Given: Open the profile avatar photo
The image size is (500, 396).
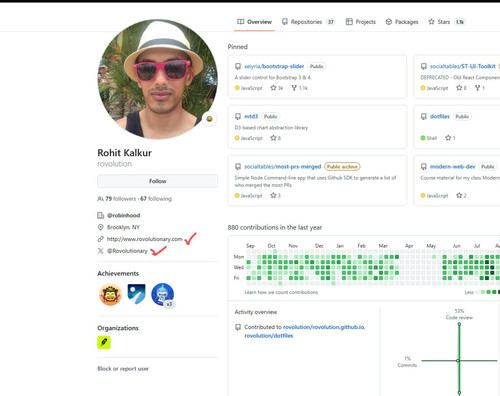Looking at the screenshot, I should pyautogui.click(x=157, y=79).
